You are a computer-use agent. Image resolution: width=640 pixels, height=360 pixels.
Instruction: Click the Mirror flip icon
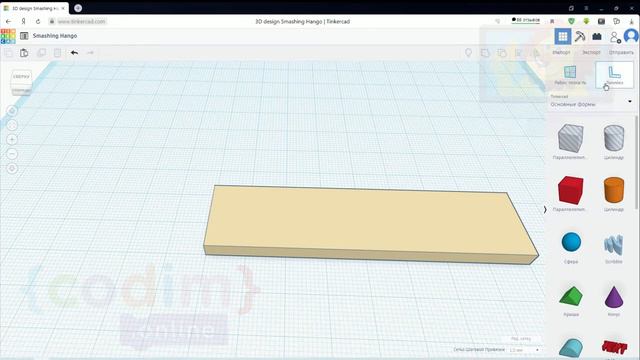(536, 53)
